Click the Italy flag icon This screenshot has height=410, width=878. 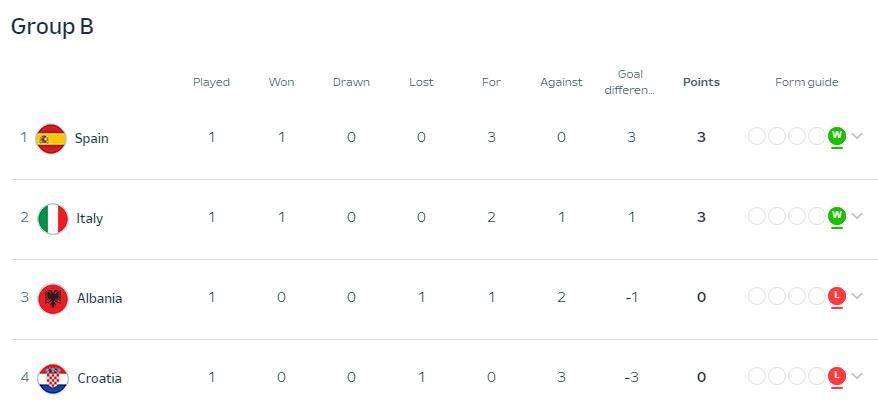pyautogui.click(x=52, y=218)
